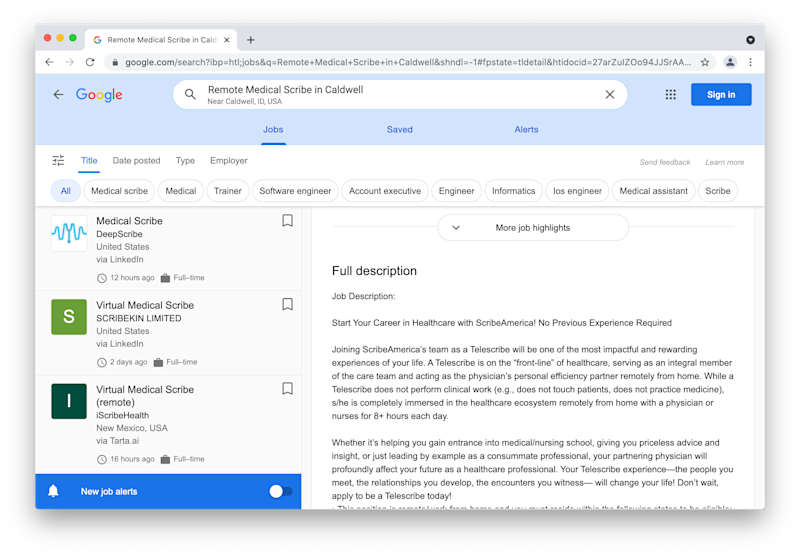
Task: Click the dark green I iScribeHealth logo
Action: [69, 401]
